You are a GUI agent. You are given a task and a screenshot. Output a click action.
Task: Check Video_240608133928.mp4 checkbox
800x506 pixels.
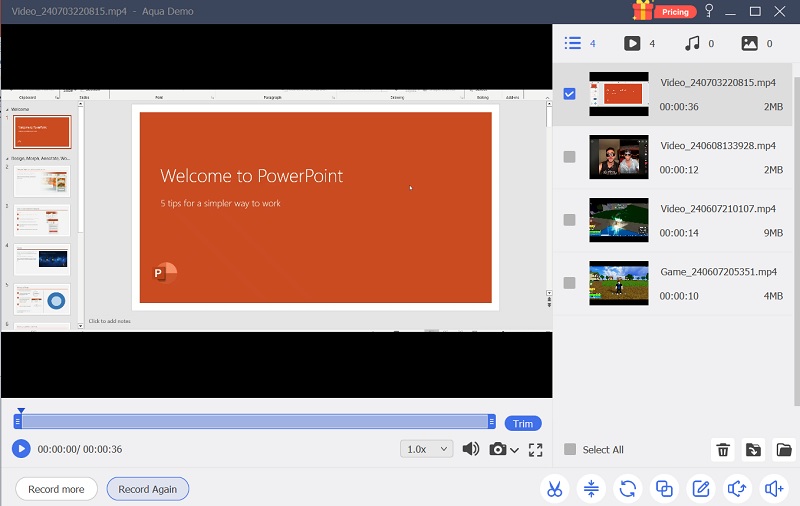pos(569,157)
